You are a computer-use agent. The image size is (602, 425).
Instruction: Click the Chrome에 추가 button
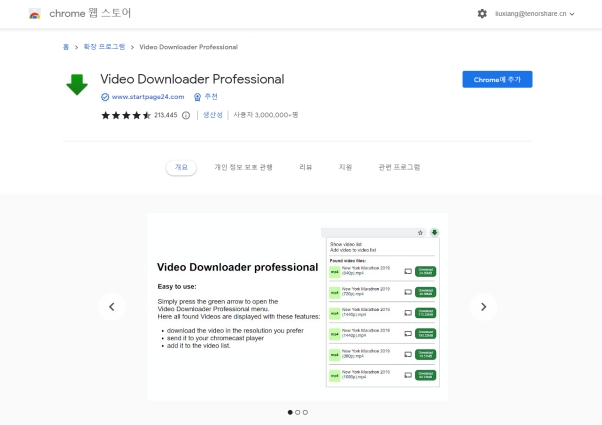tap(497, 79)
